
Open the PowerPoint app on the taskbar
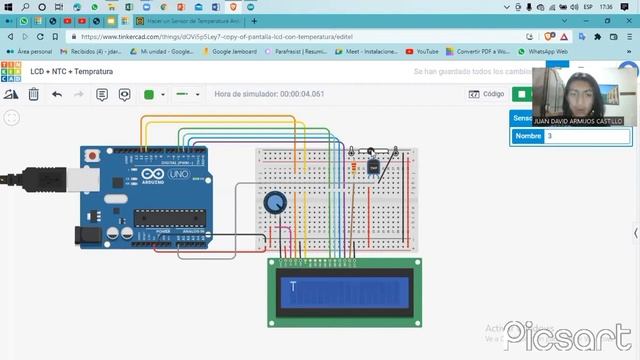click(x=181, y=7)
